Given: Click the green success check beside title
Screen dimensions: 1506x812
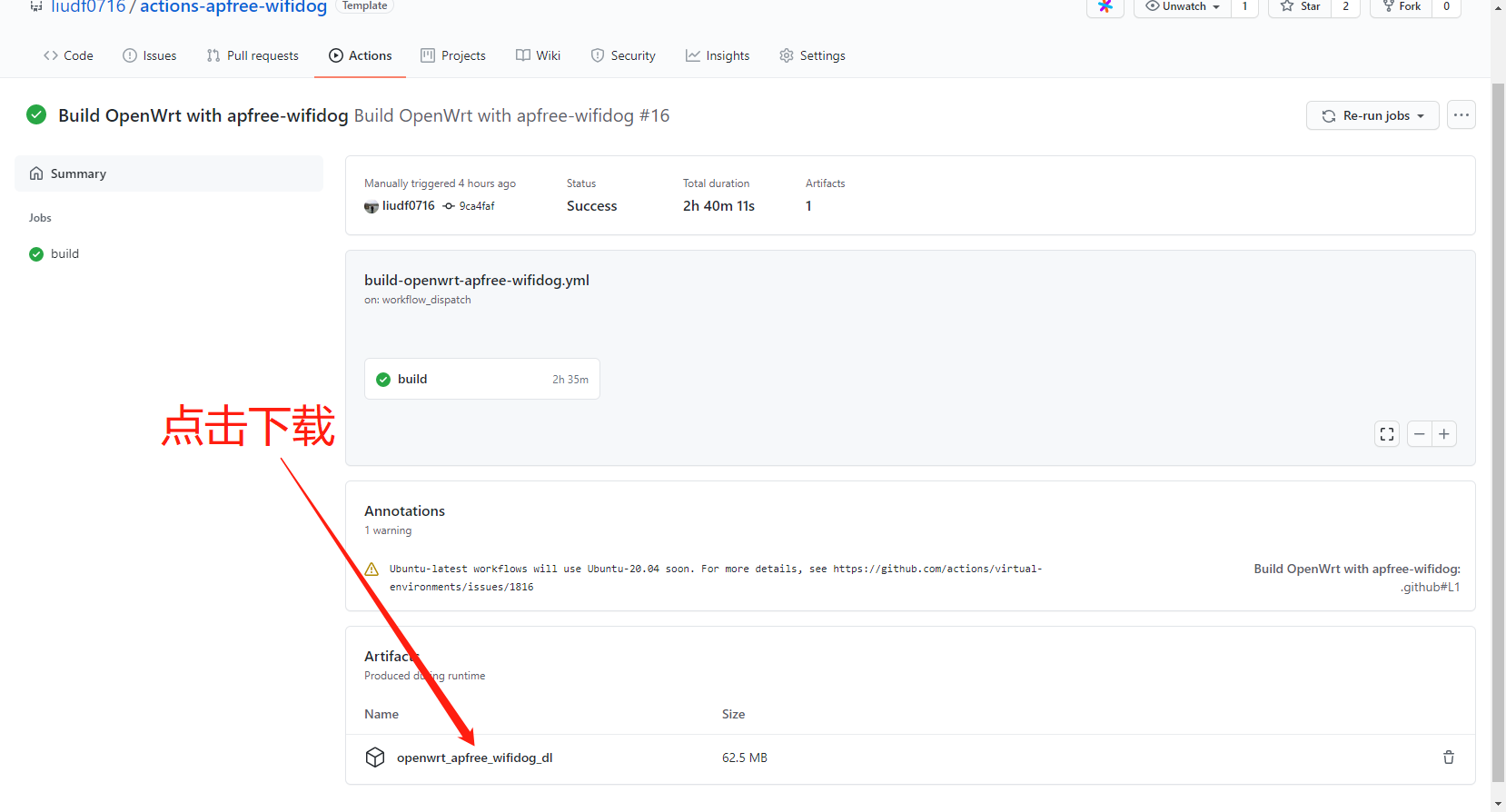Looking at the screenshot, I should click(x=36, y=114).
